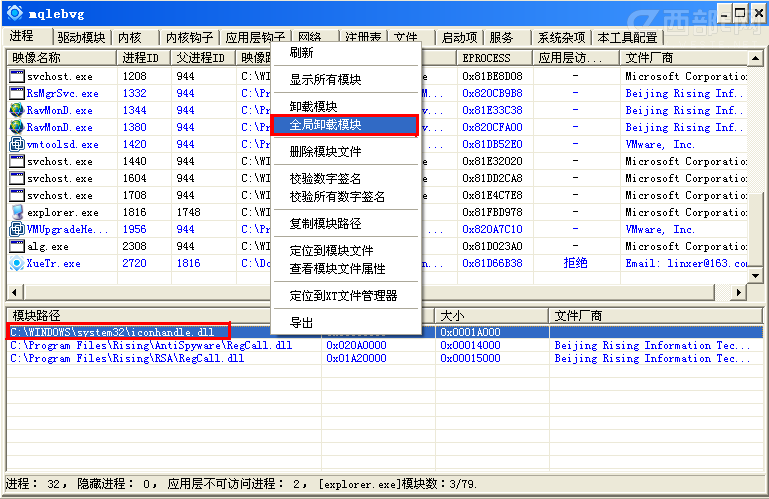
Task: Click the explorer.exe process icon
Action: 16,212
